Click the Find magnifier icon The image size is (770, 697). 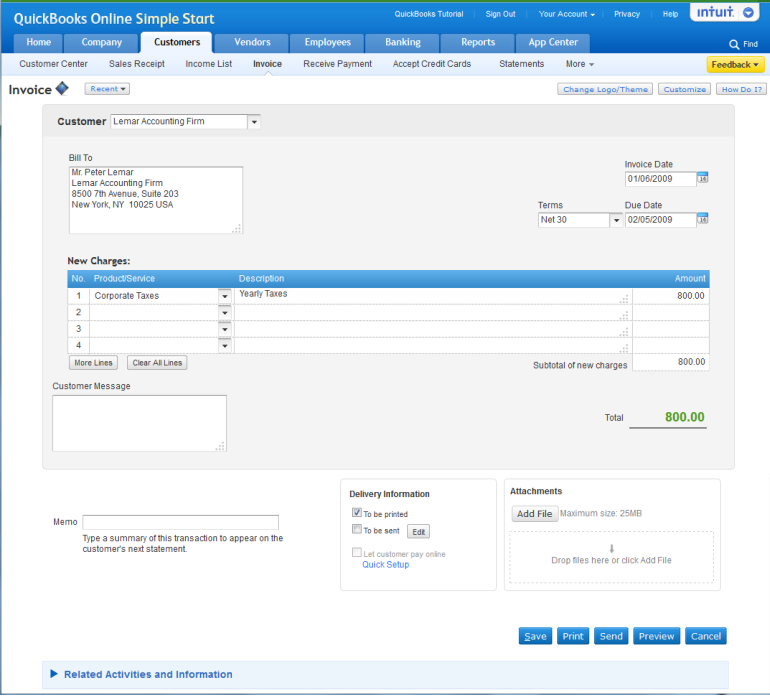(x=734, y=44)
